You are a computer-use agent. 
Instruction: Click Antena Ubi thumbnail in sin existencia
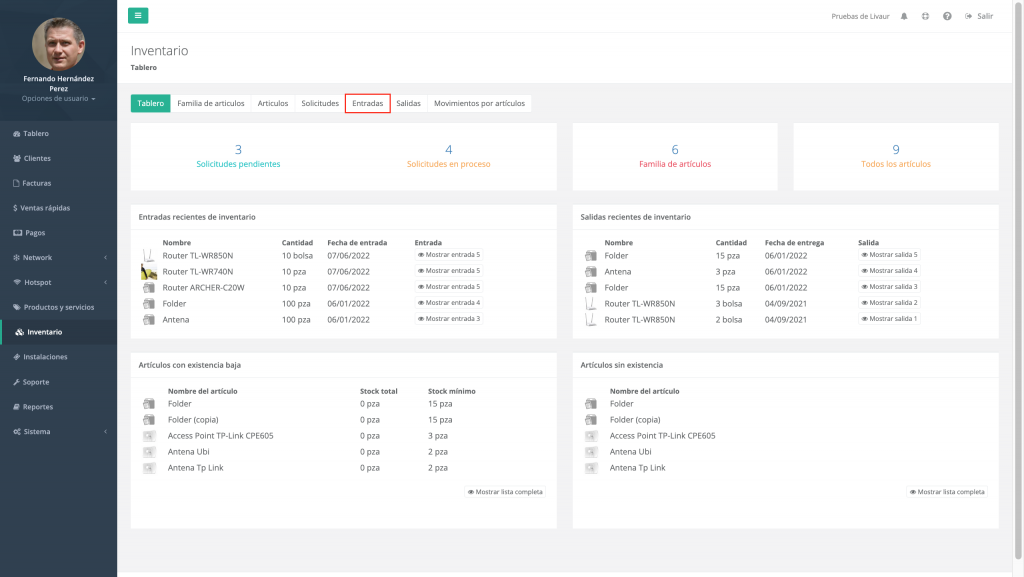pyautogui.click(x=591, y=452)
